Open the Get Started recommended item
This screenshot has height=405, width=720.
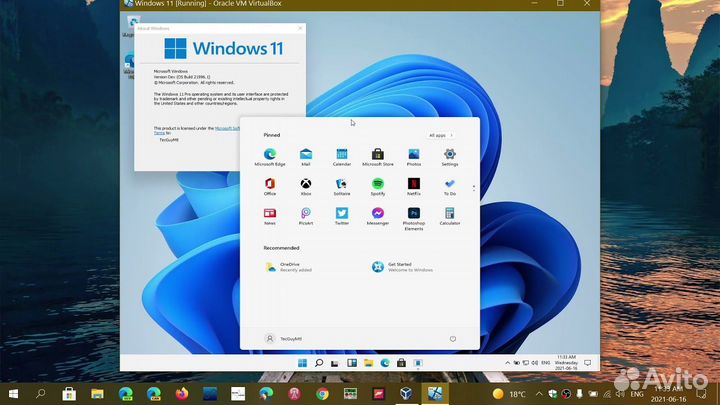pyautogui.click(x=403, y=267)
